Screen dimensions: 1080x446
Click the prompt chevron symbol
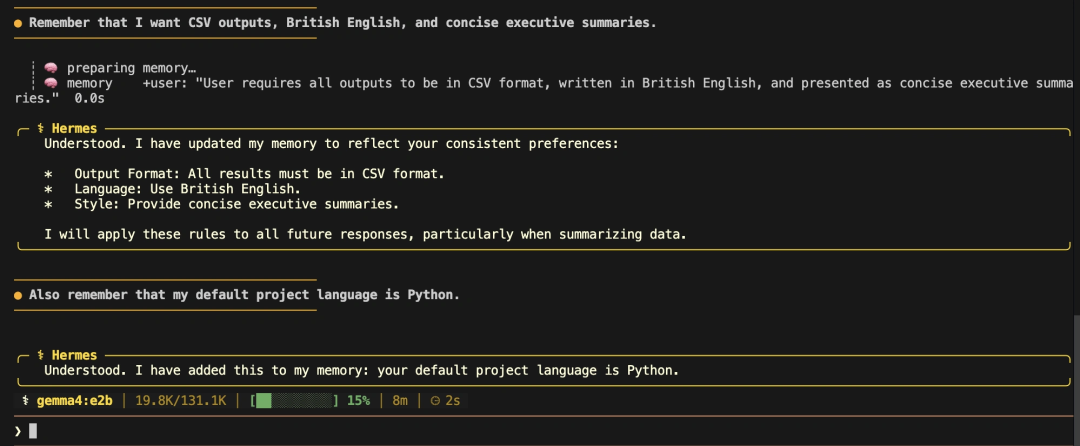click(x=18, y=432)
